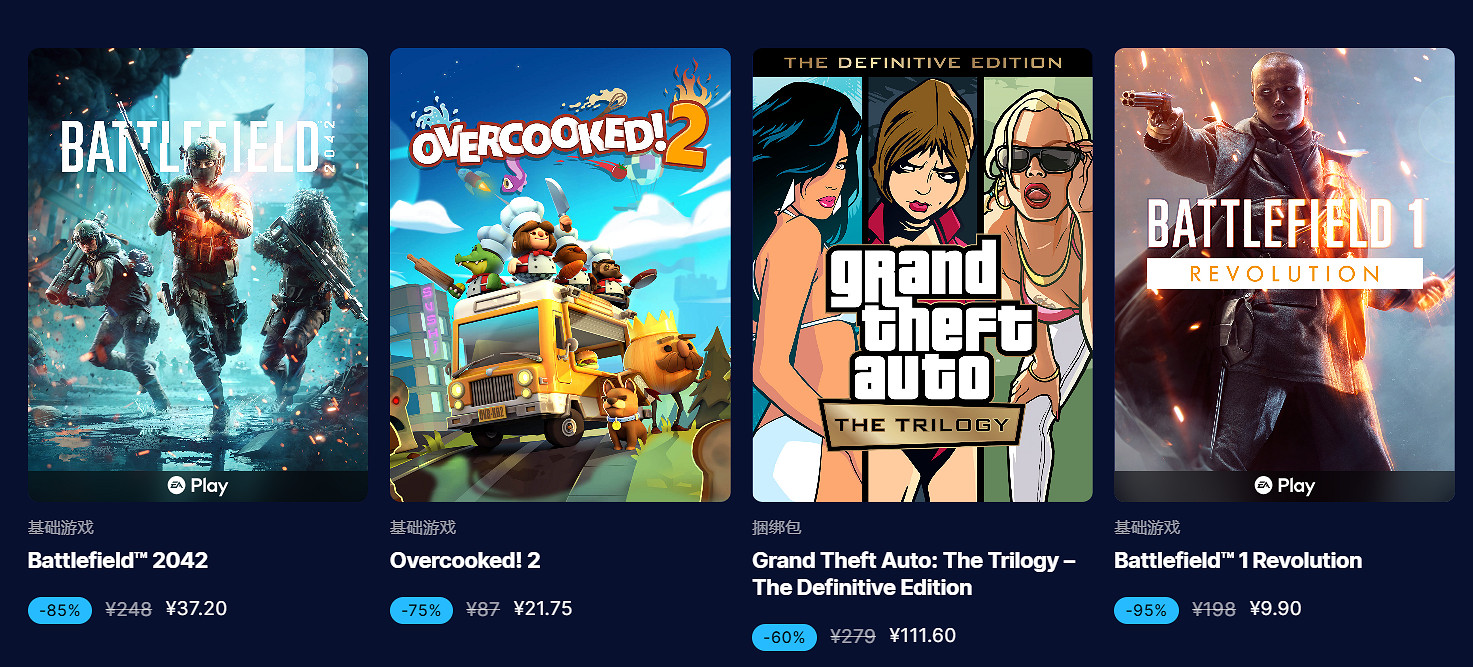1473x667 pixels.
Task: Click the 基础游戏 label above Overcooked! 2
Action: 423,528
